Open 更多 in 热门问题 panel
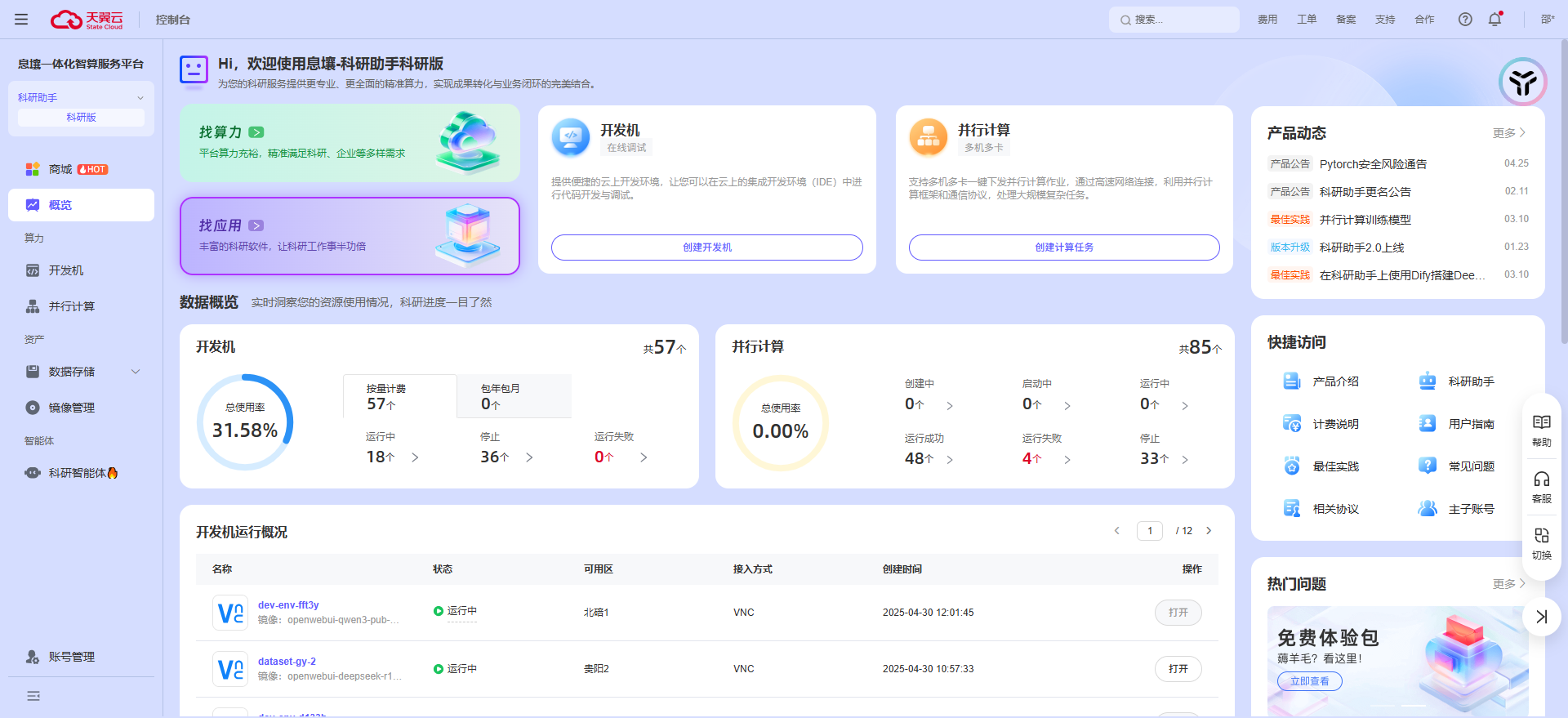Image resolution: width=1568 pixels, height=718 pixels. tap(1509, 584)
